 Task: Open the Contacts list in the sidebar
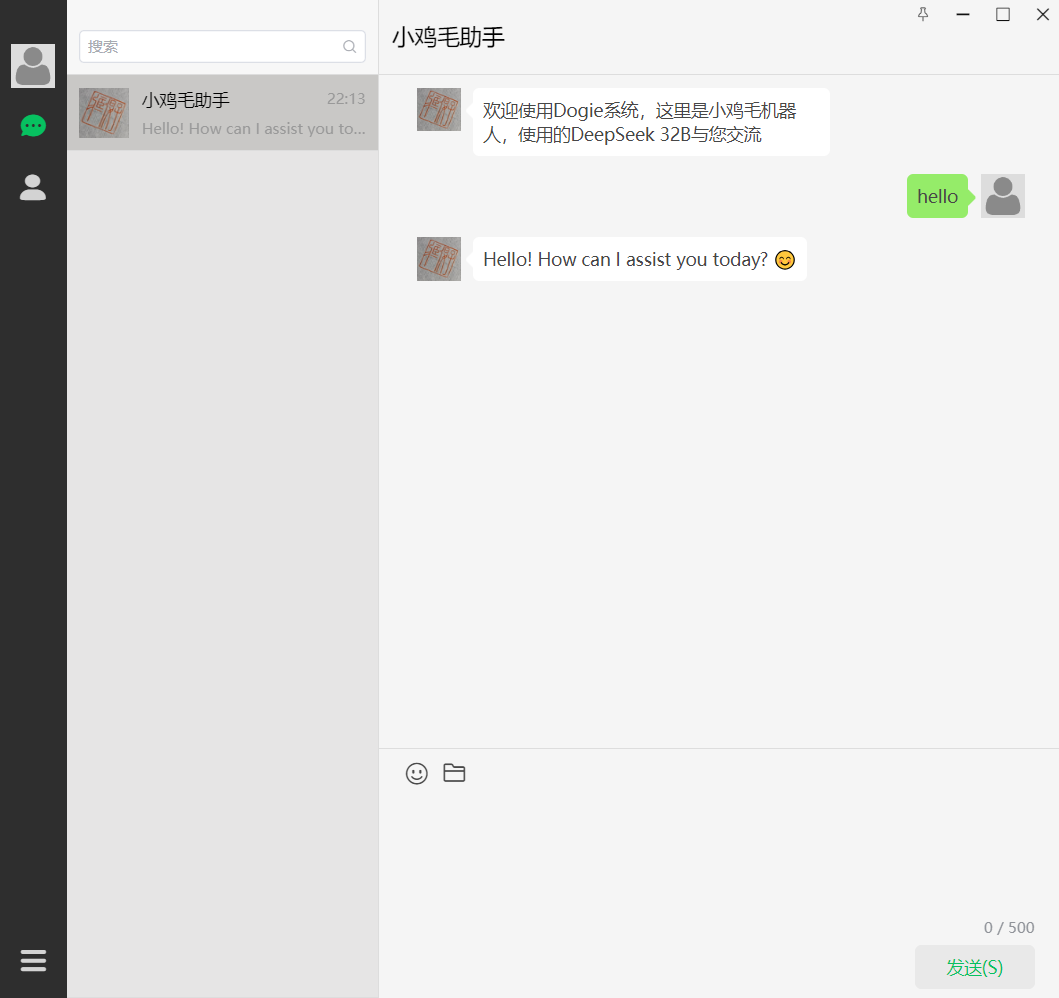[x=33, y=187]
